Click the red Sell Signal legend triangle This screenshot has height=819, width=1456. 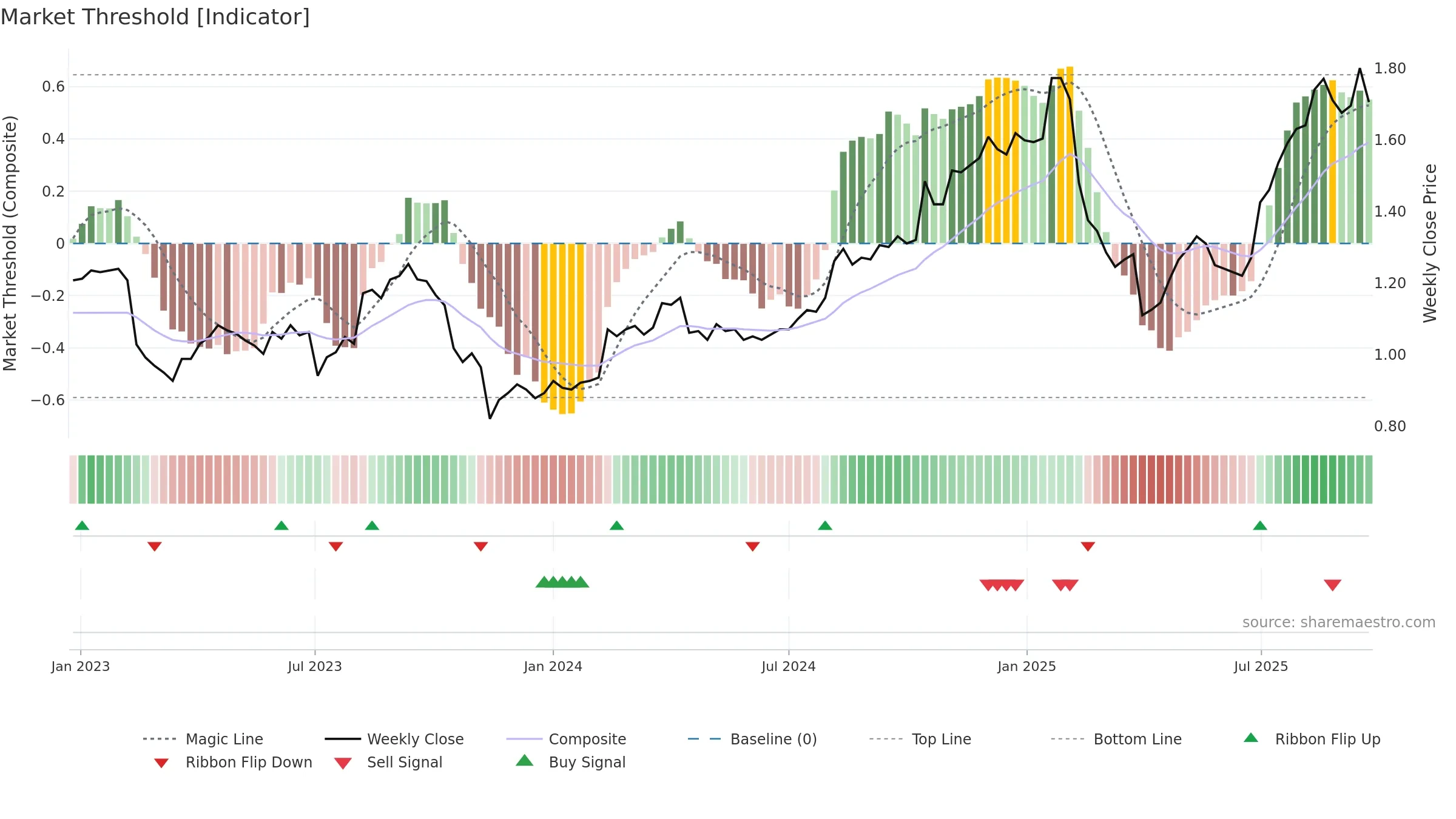[x=343, y=763]
